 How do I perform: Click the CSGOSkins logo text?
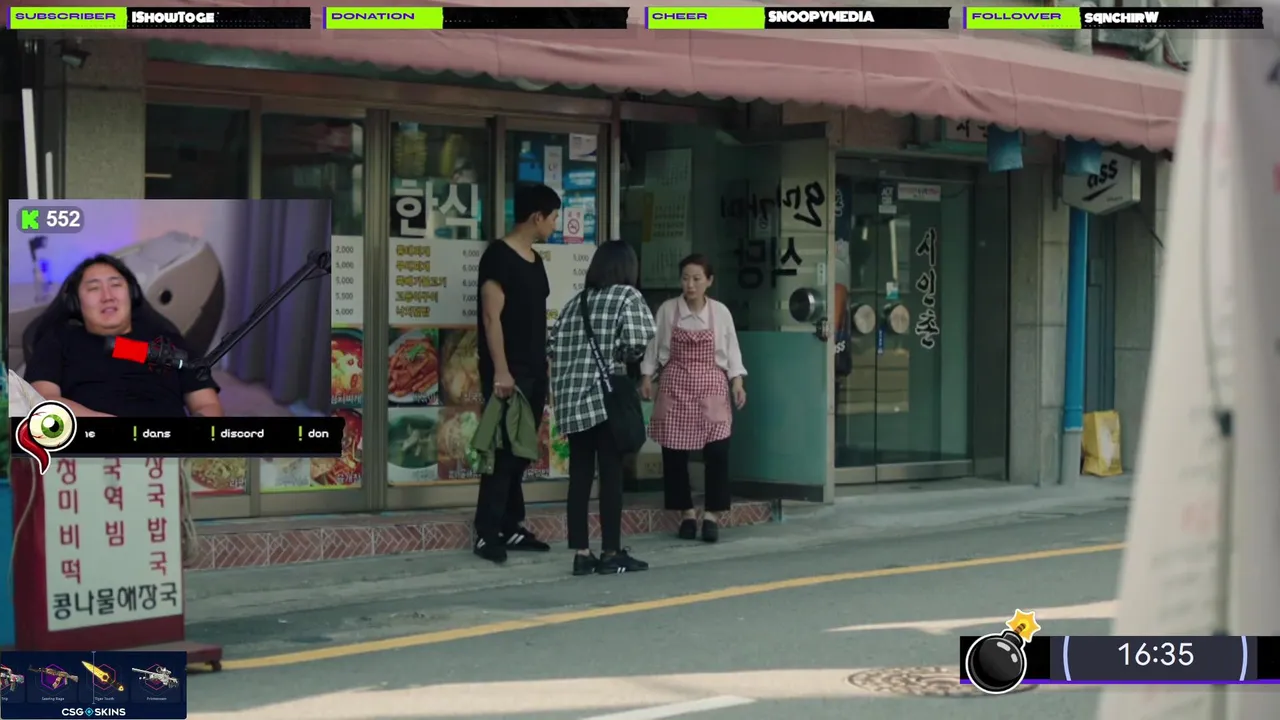click(x=92, y=711)
